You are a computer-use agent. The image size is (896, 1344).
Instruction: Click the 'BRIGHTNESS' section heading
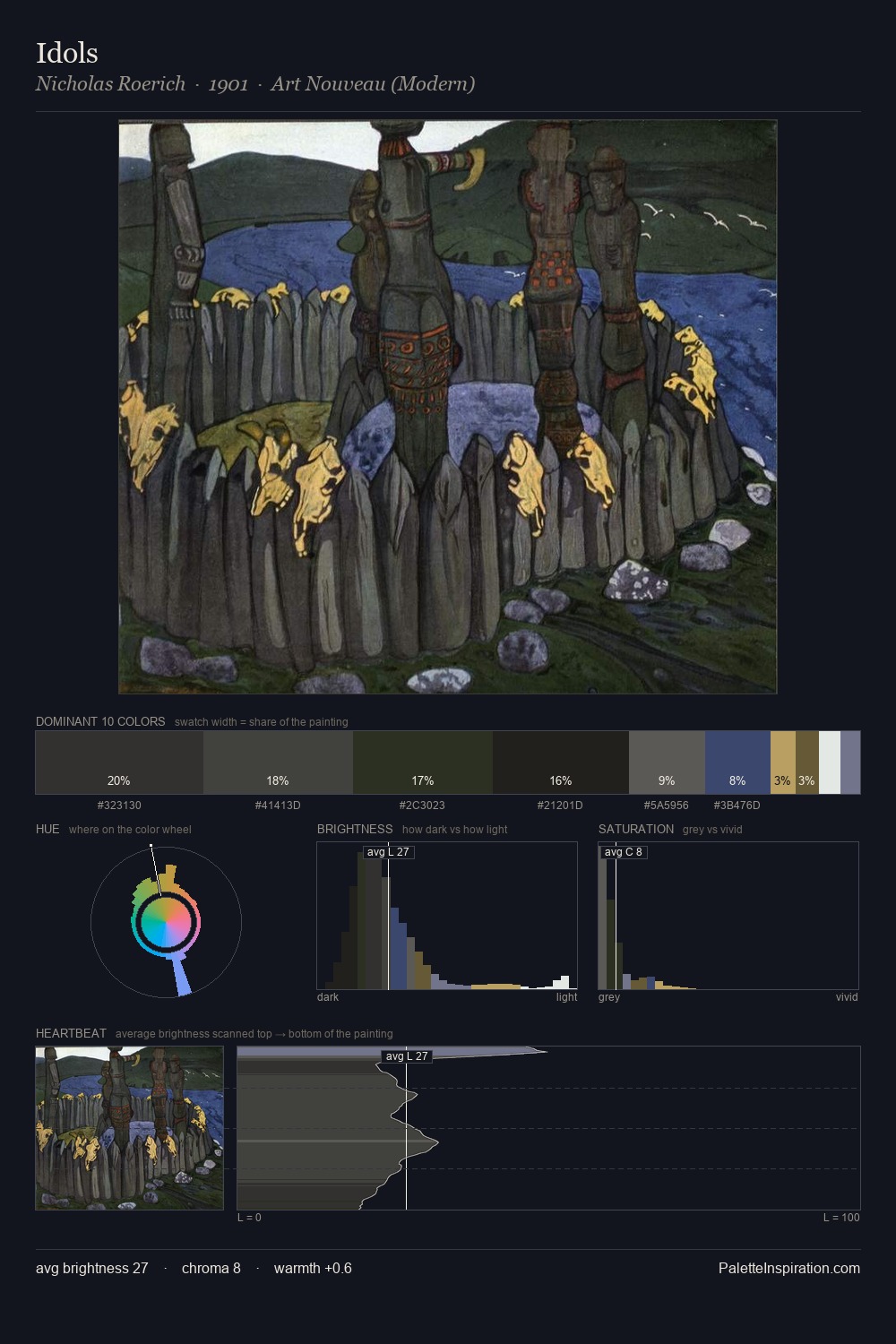tap(355, 829)
